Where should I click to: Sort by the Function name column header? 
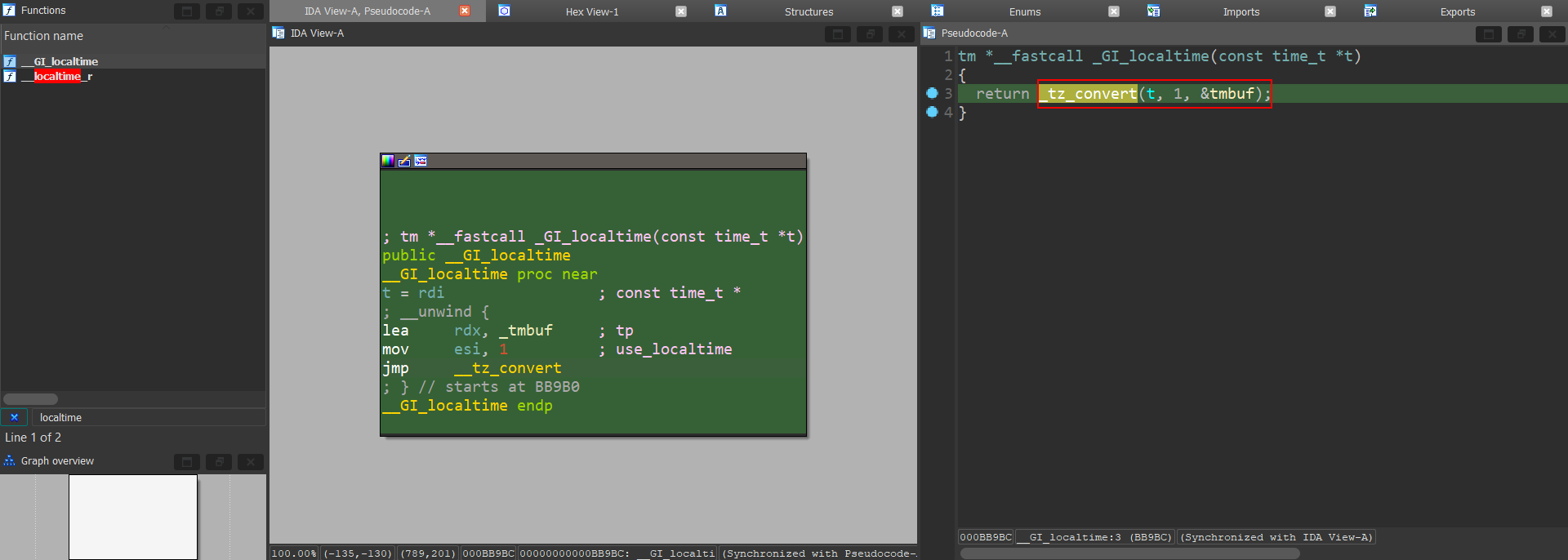[x=44, y=36]
